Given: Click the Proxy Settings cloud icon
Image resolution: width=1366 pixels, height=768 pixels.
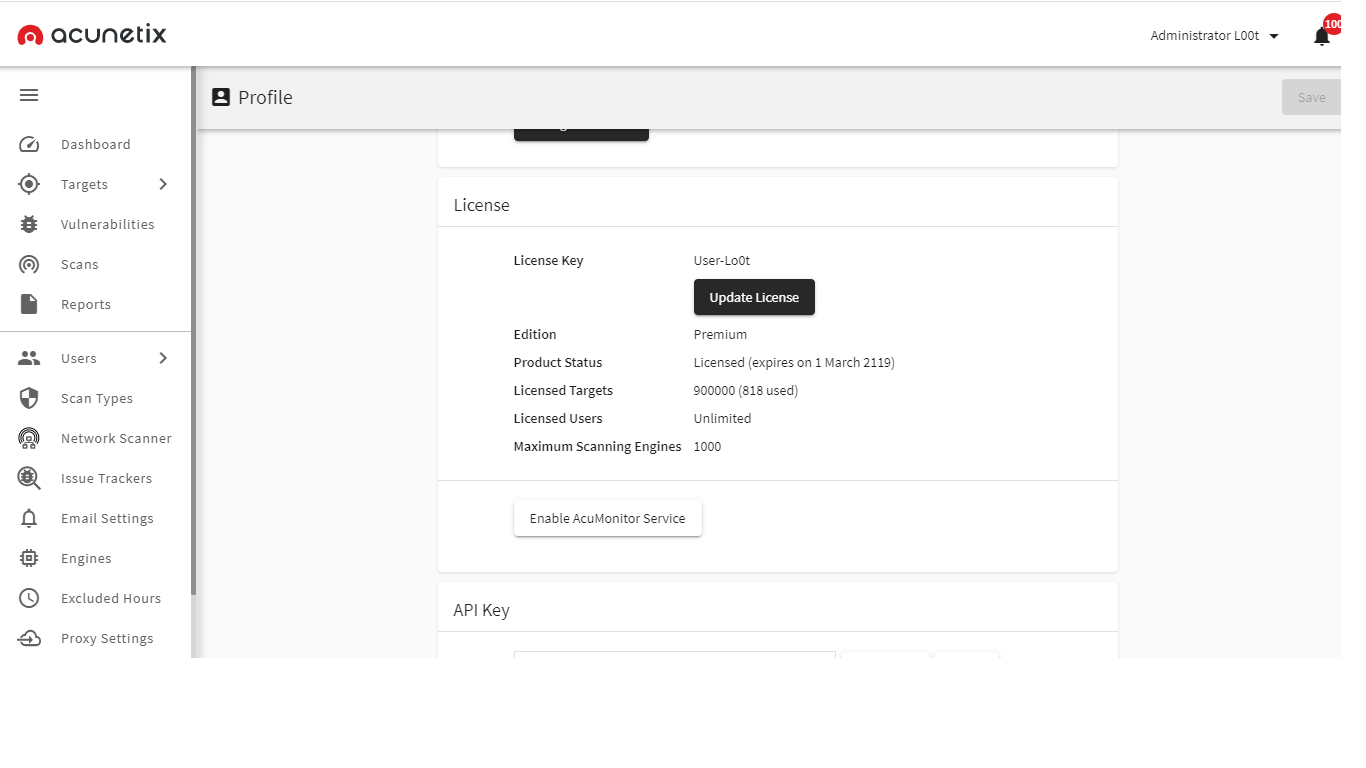Looking at the screenshot, I should click(29, 638).
